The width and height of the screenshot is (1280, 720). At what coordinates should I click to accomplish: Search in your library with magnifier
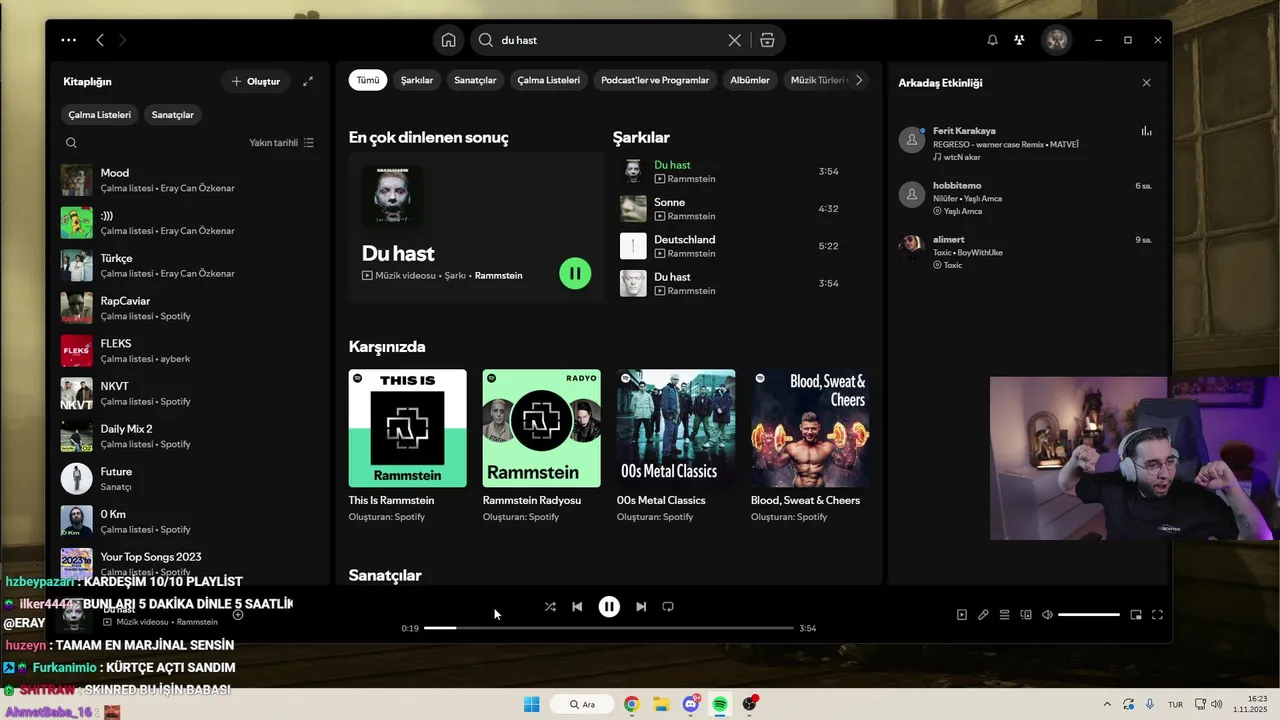pos(71,143)
